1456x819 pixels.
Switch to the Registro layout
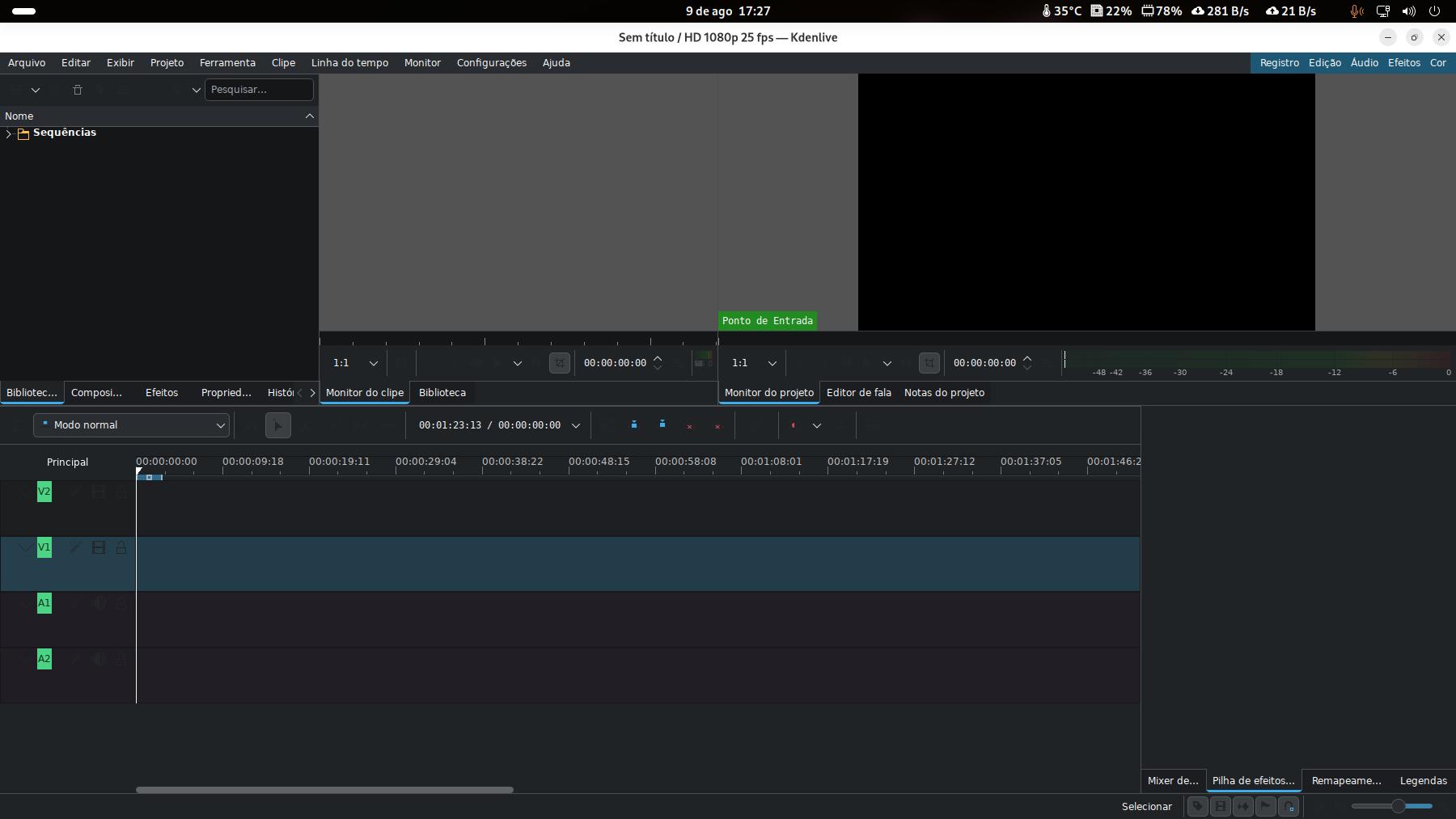coord(1280,62)
